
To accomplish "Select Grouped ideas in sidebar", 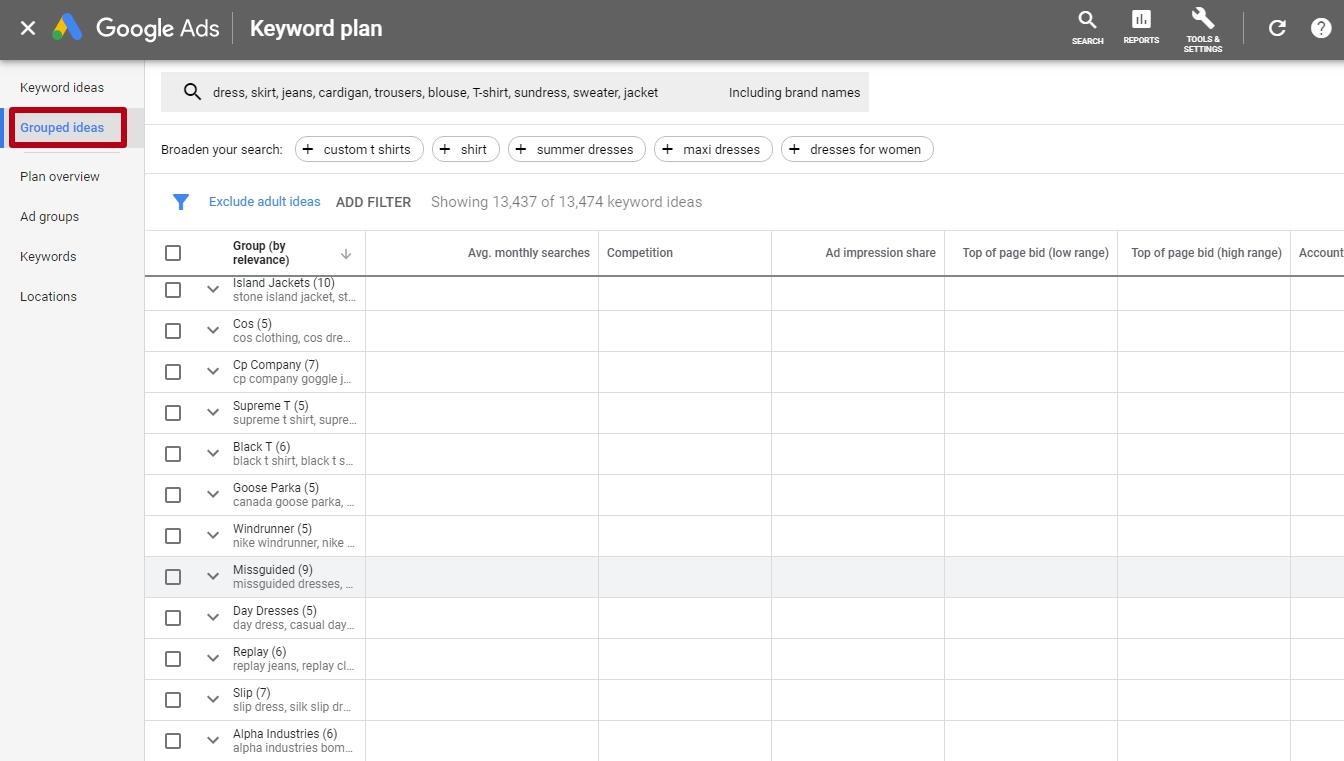I will coord(62,128).
